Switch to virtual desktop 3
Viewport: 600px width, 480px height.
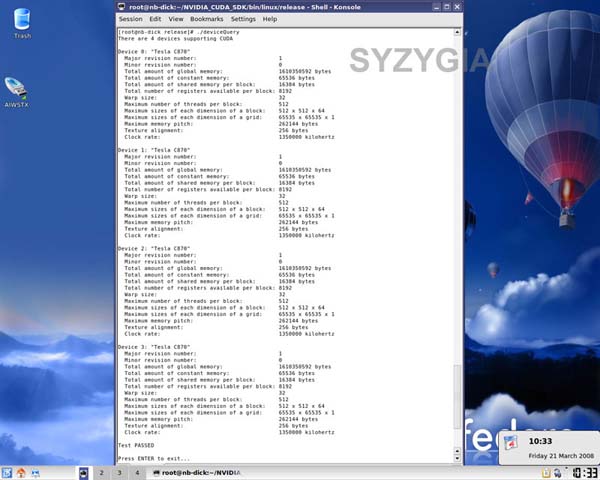pyautogui.click(x=120, y=472)
